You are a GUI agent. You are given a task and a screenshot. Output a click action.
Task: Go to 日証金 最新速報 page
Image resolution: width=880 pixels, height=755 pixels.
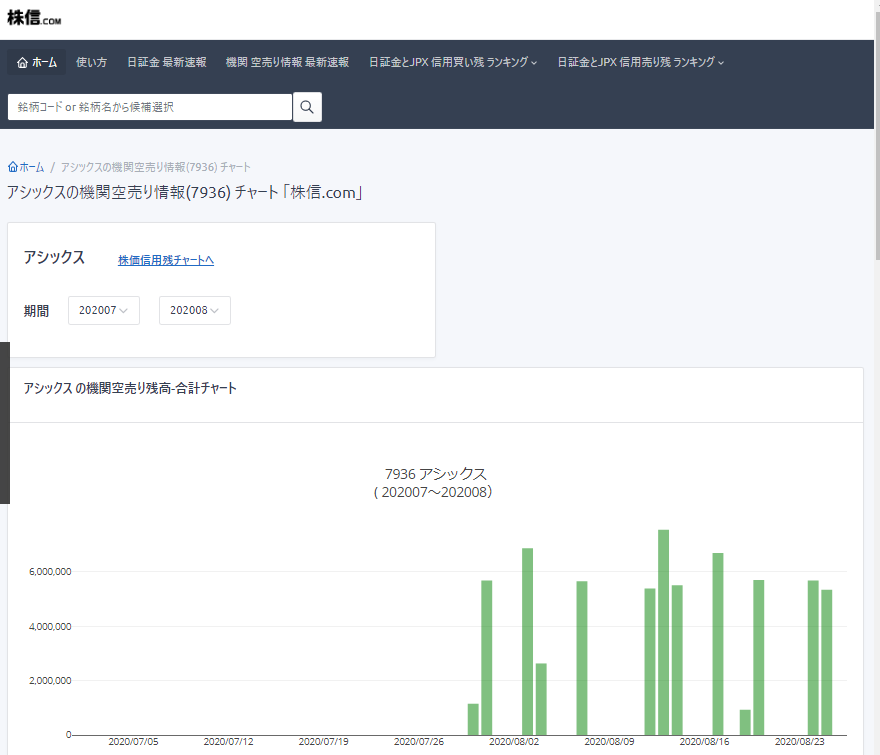click(x=166, y=62)
